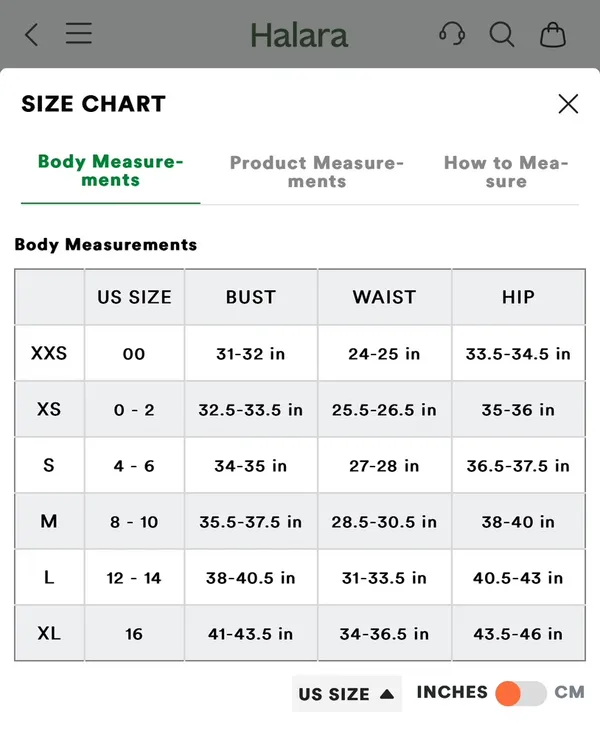
Task: Select the M size row label
Action: pyautogui.click(x=49, y=521)
